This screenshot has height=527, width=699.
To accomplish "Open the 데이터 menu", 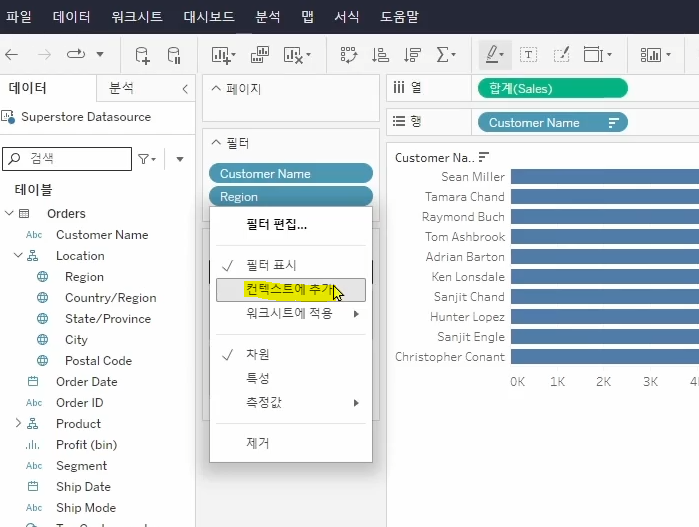I will click(x=71, y=17).
